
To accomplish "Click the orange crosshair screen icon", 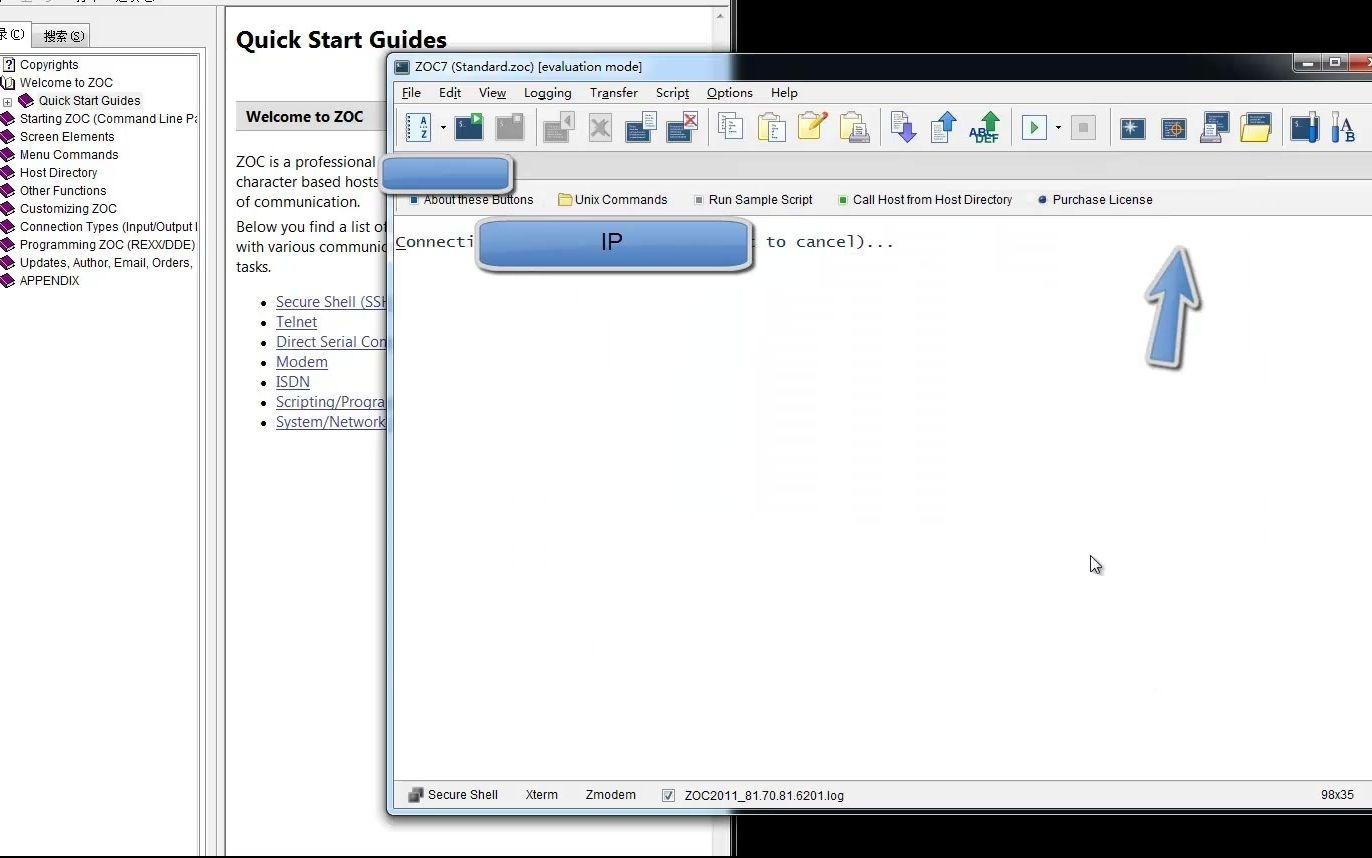I will (x=1173, y=128).
